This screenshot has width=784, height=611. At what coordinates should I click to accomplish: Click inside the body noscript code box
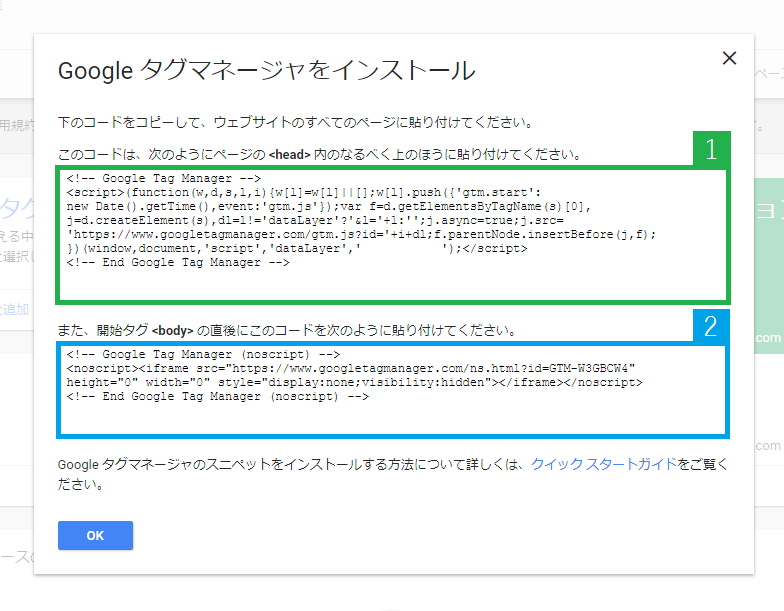click(x=393, y=415)
